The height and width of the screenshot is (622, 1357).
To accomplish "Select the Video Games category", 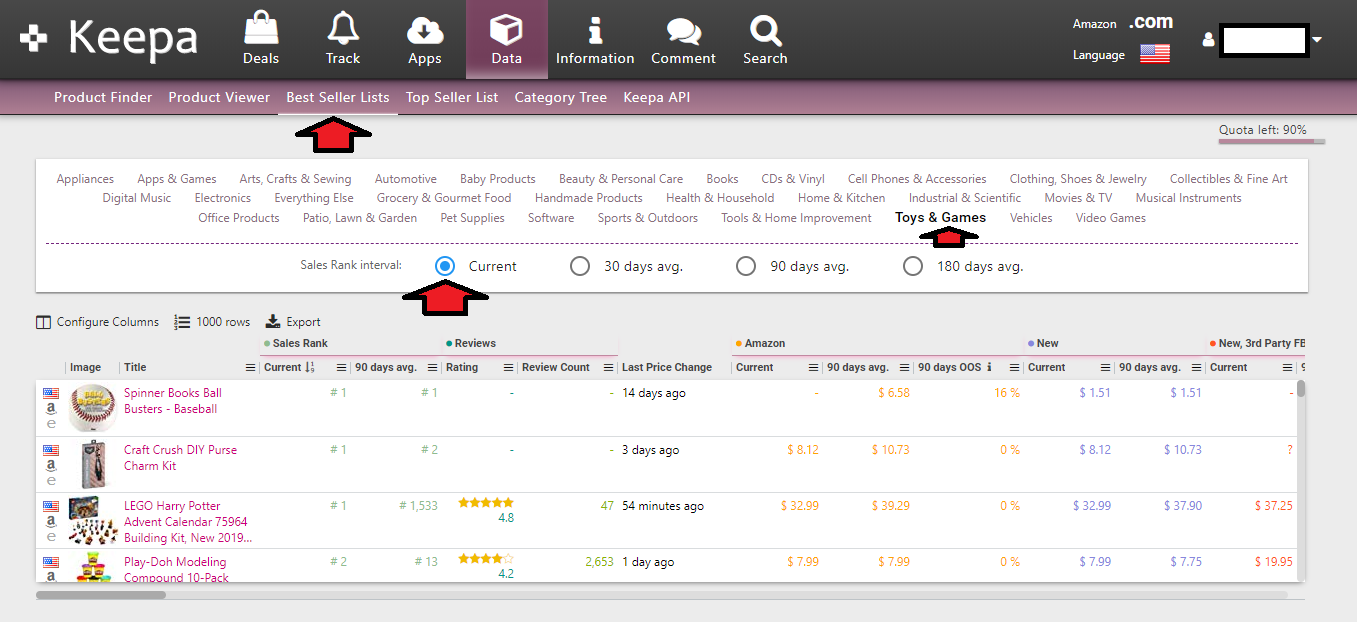I will tap(1111, 217).
